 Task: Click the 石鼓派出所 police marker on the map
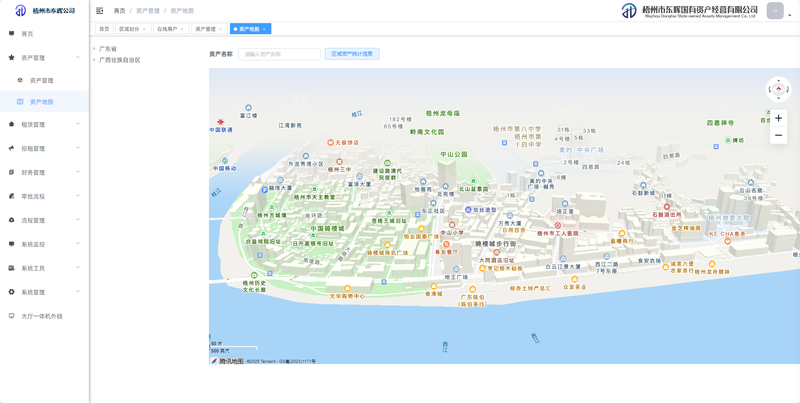click(666, 207)
